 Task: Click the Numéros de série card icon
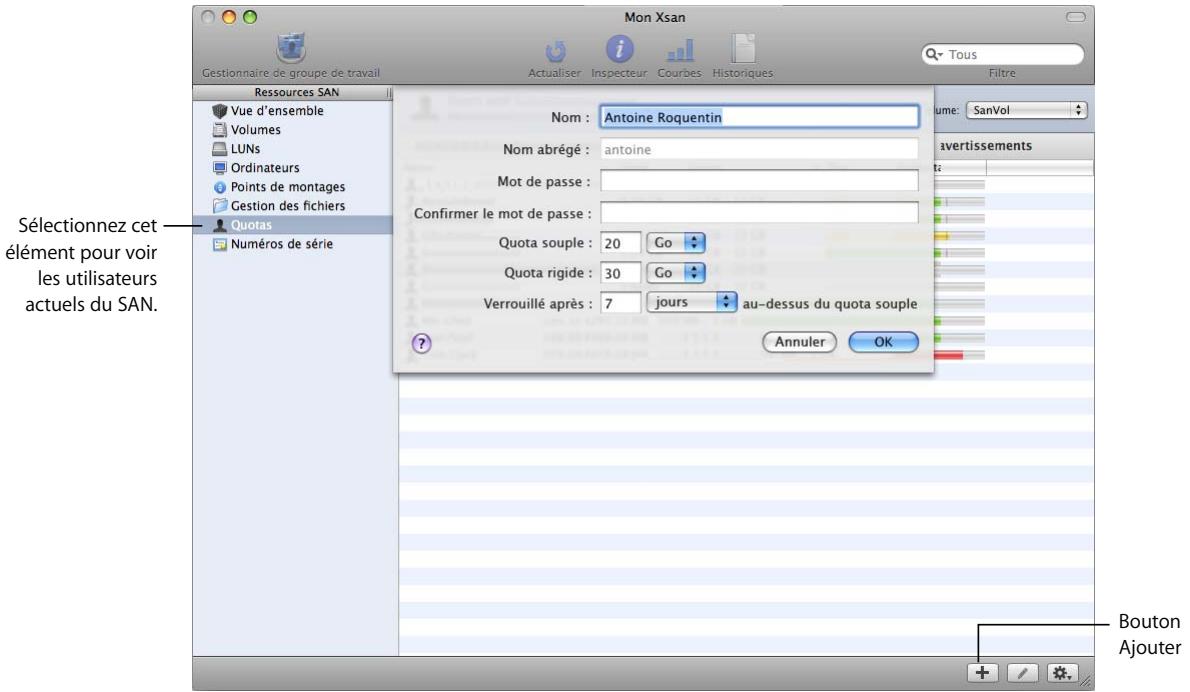(x=220, y=244)
